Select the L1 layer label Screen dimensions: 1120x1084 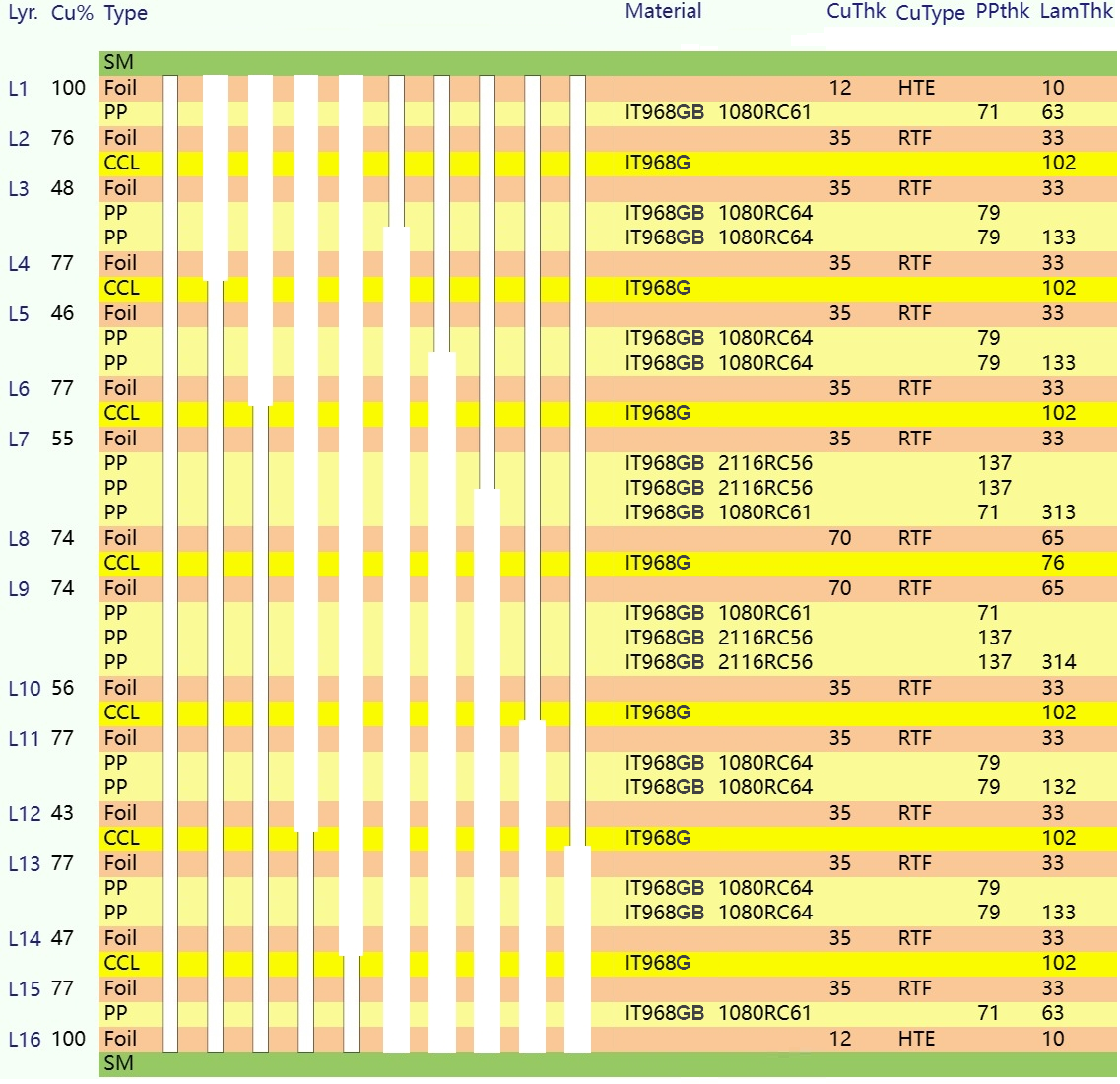click(x=19, y=89)
